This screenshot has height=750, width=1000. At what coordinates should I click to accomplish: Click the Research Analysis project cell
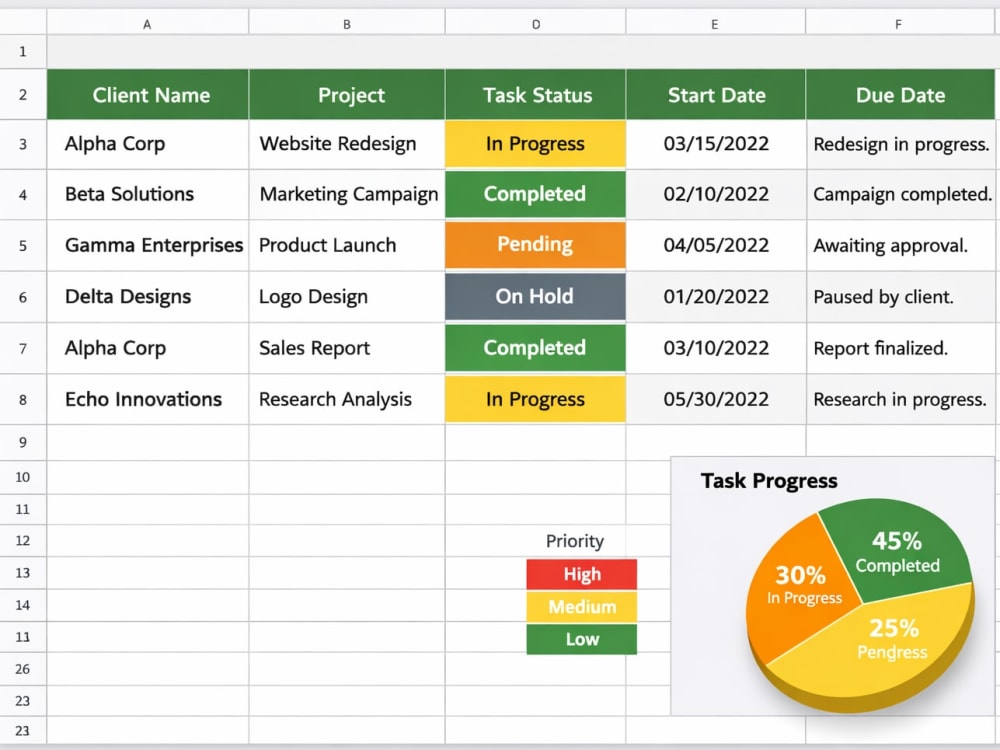click(x=347, y=400)
